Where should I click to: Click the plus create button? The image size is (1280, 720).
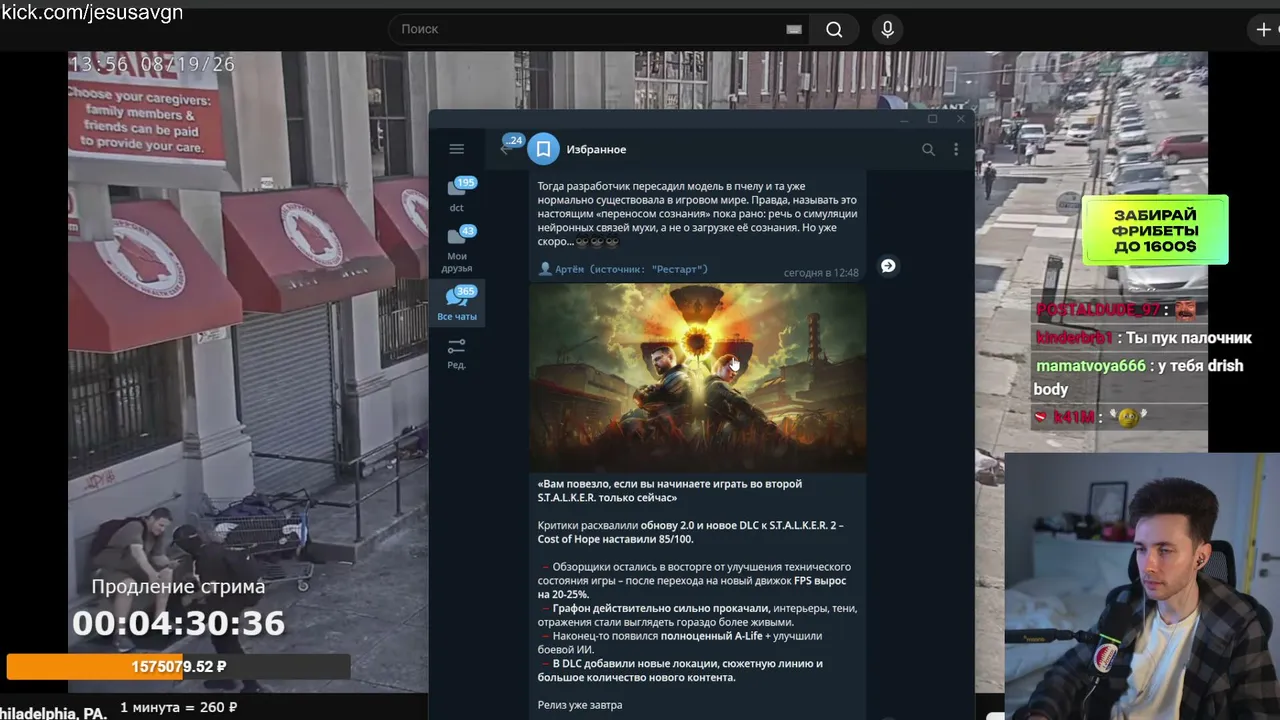coord(1264,29)
